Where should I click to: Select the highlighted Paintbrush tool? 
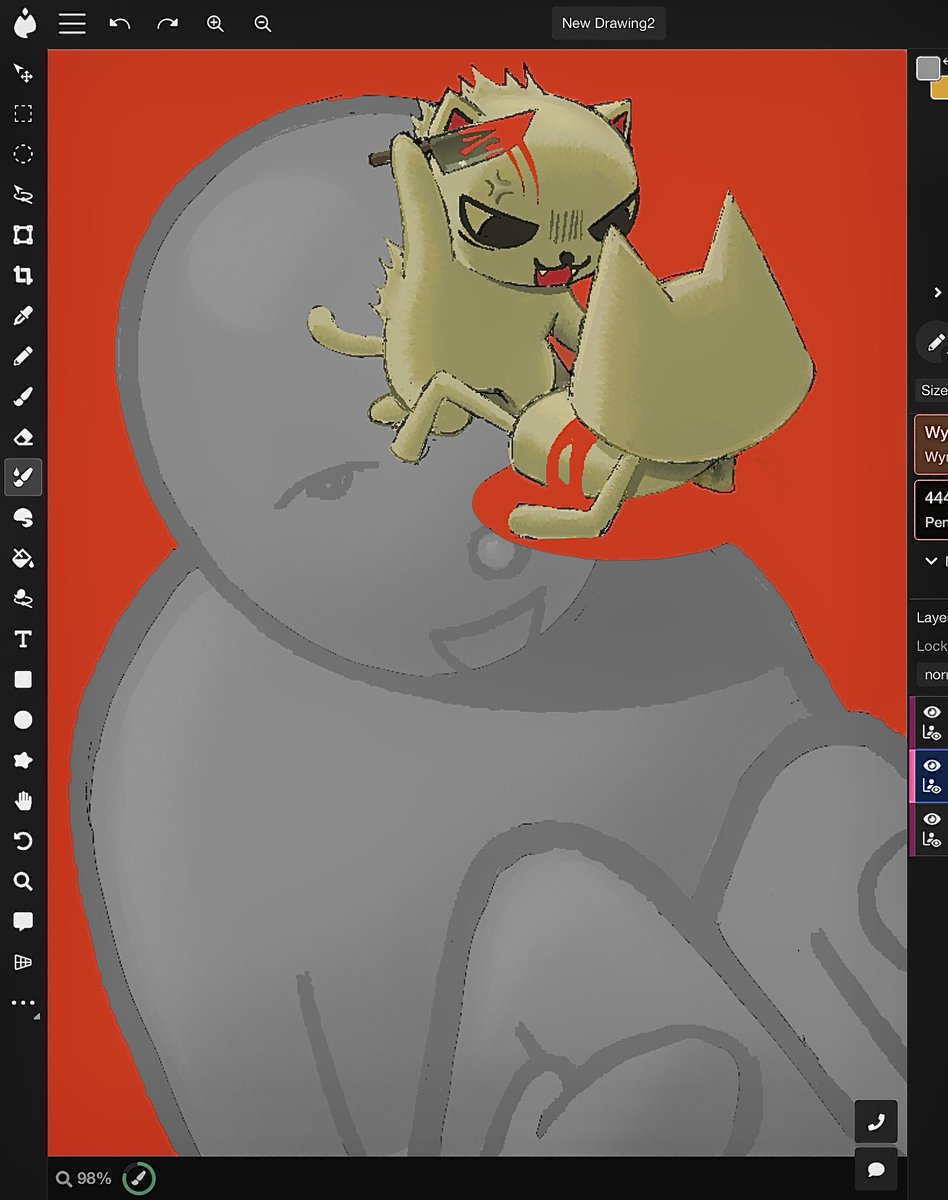tap(23, 477)
